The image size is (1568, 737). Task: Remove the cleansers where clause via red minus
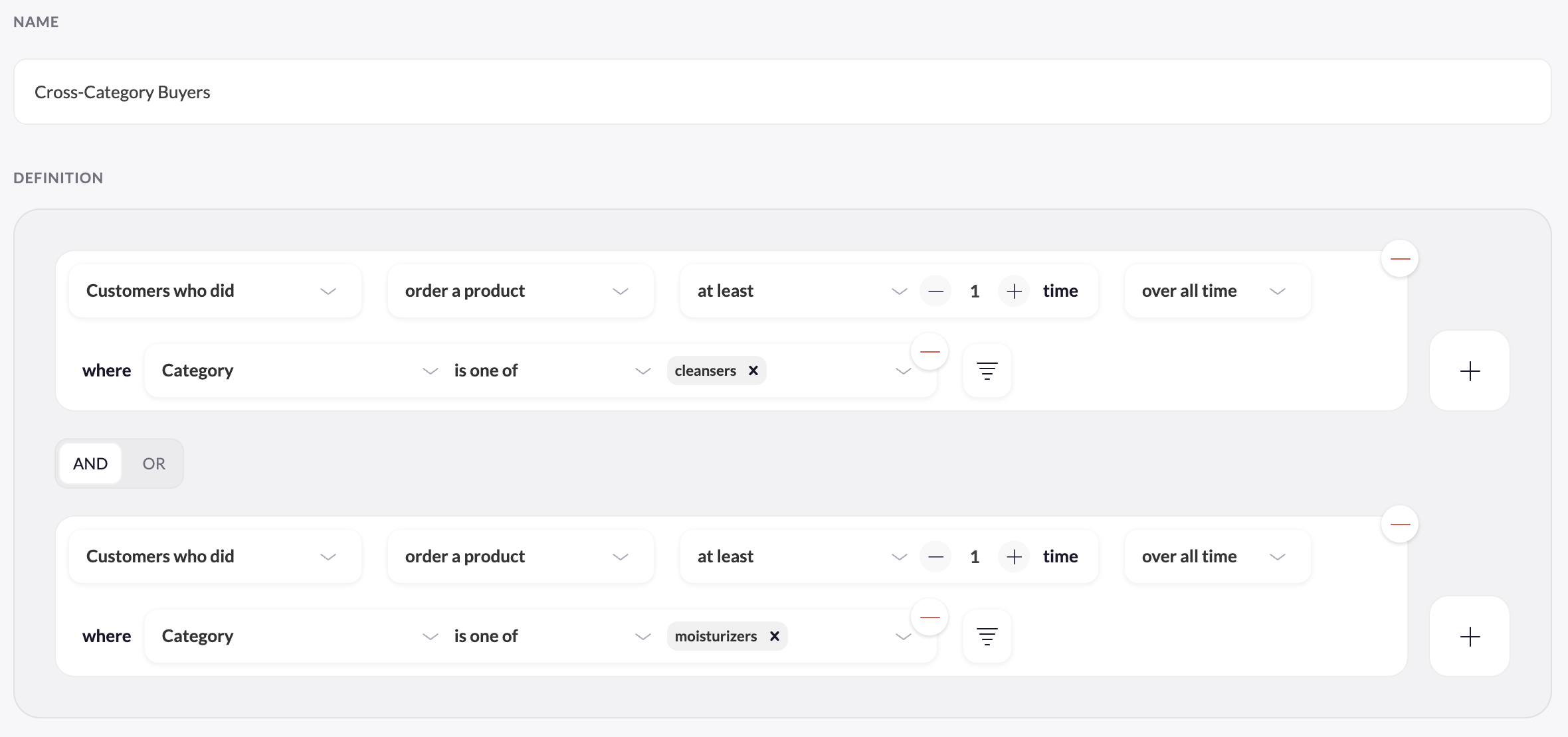(930, 352)
